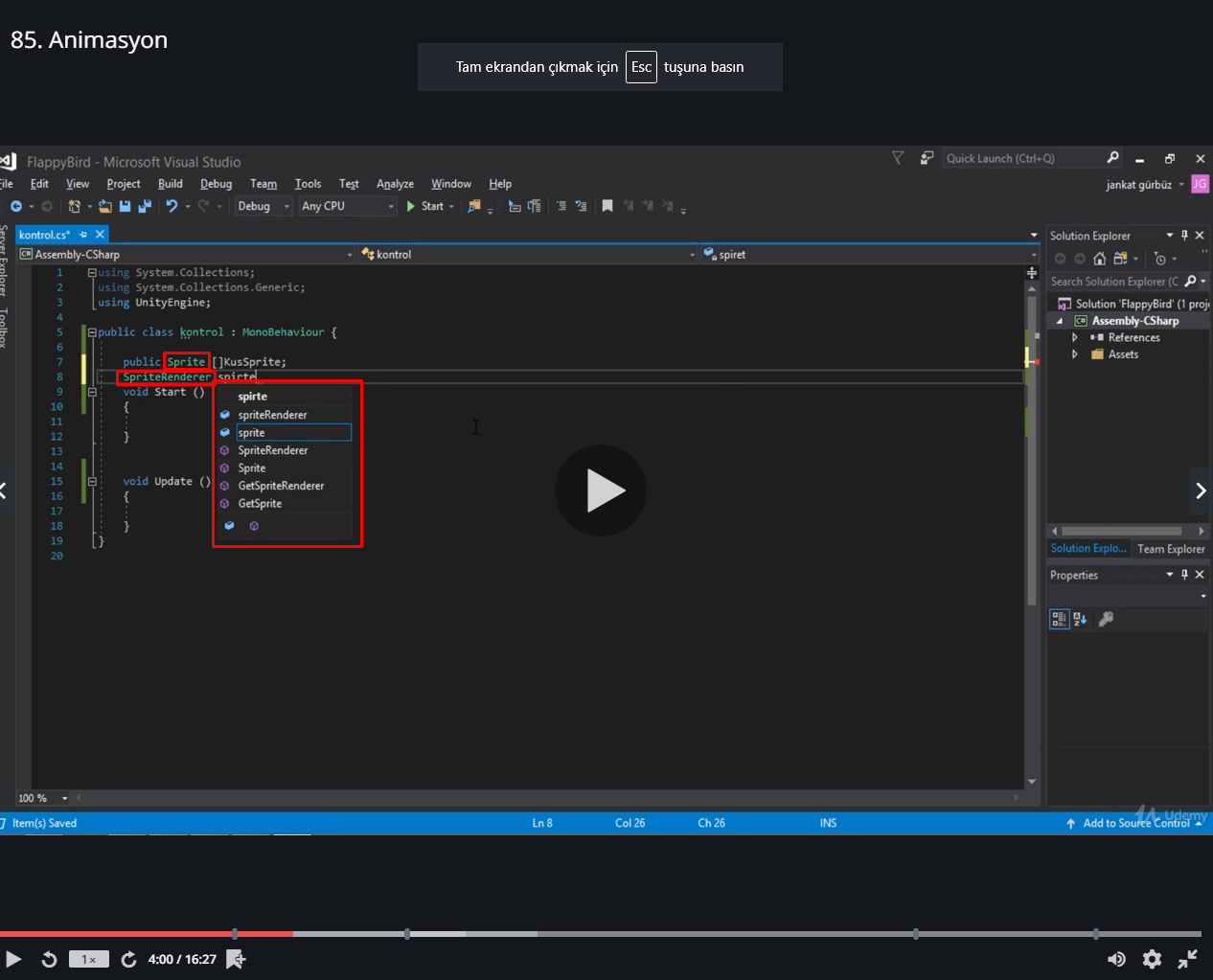Viewport: 1213px width, 980px height.
Task: Open the Build menu
Action: tap(171, 184)
